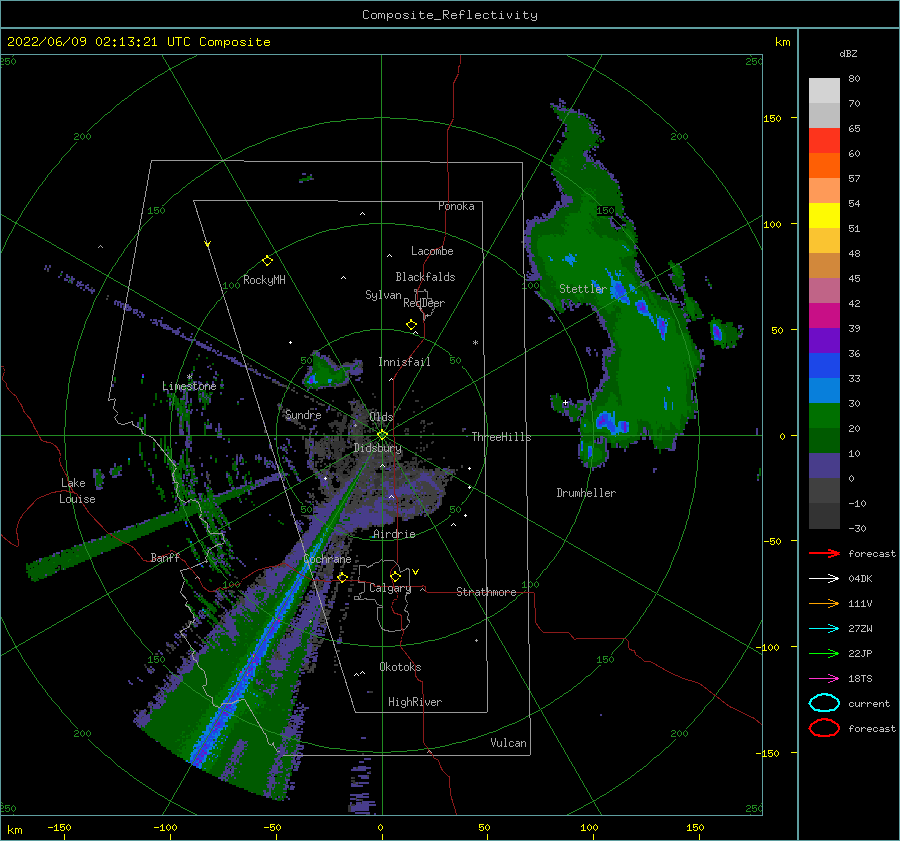The image size is (900, 841).
Task: Click the Didsbury city label
Action: pyautogui.click(x=378, y=448)
